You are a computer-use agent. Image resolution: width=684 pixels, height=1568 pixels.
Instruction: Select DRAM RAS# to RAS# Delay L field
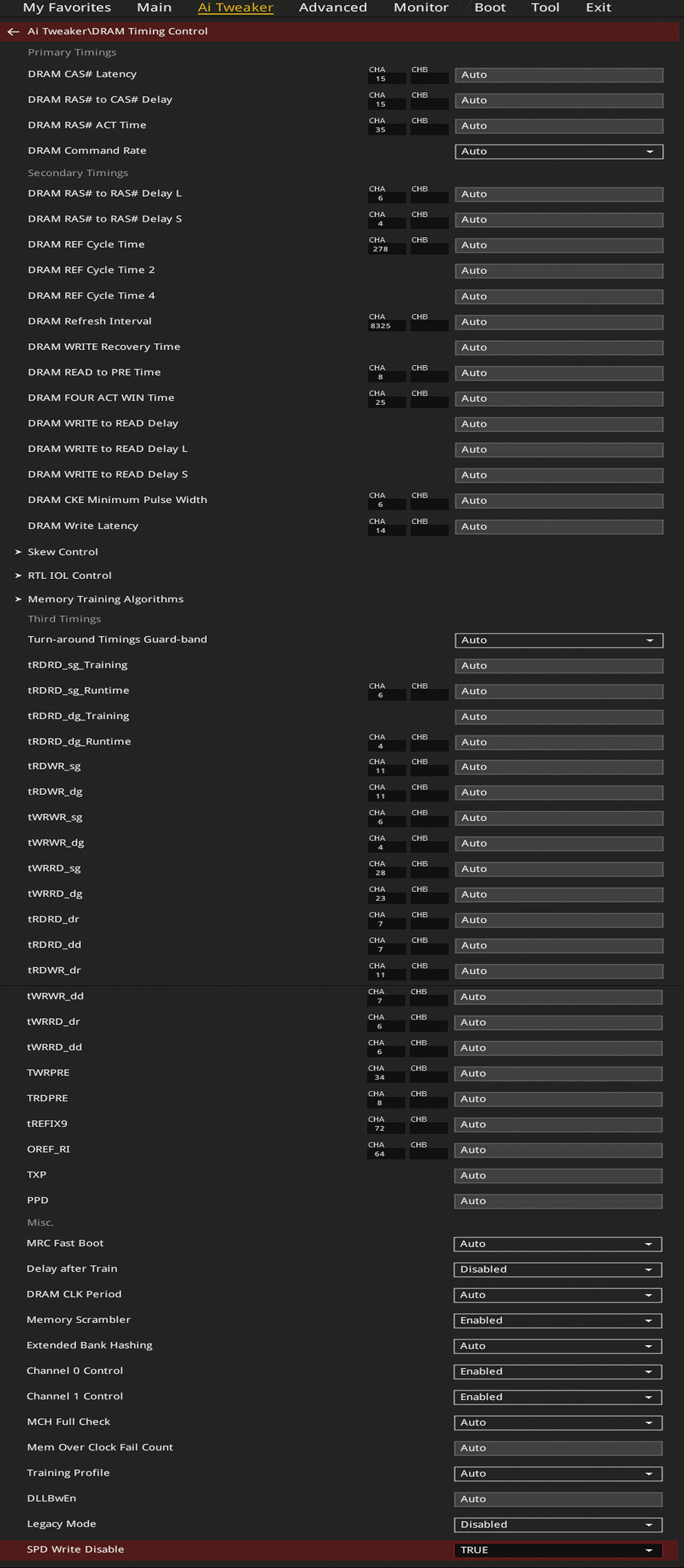[x=559, y=195]
